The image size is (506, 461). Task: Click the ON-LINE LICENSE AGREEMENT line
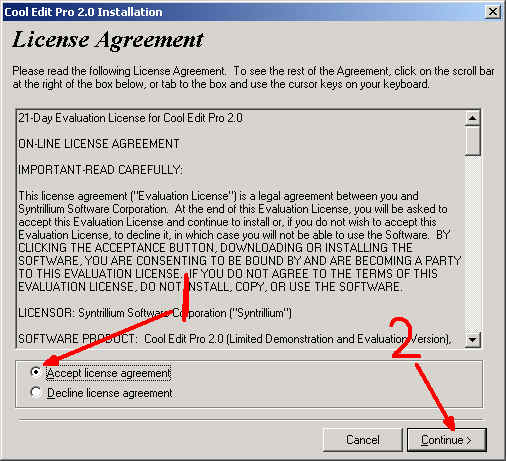[99, 144]
